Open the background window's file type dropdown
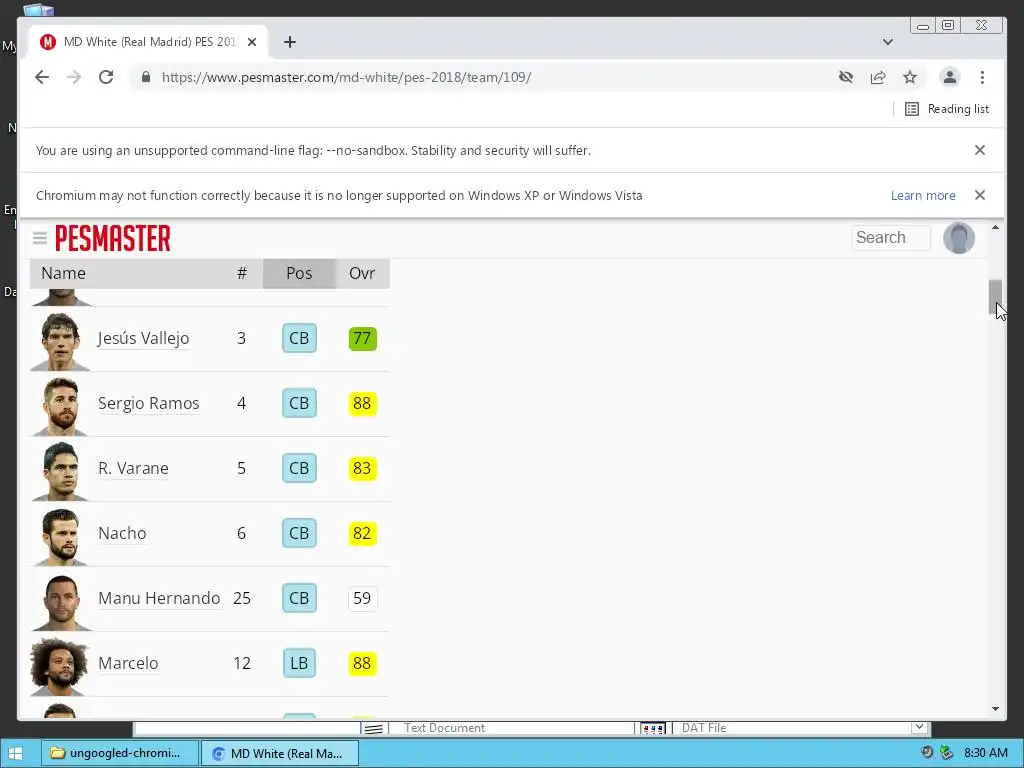 (919, 727)
